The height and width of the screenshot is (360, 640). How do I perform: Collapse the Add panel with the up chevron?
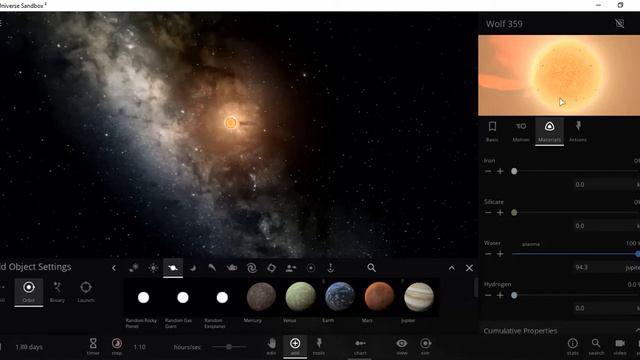pos(451,268)
